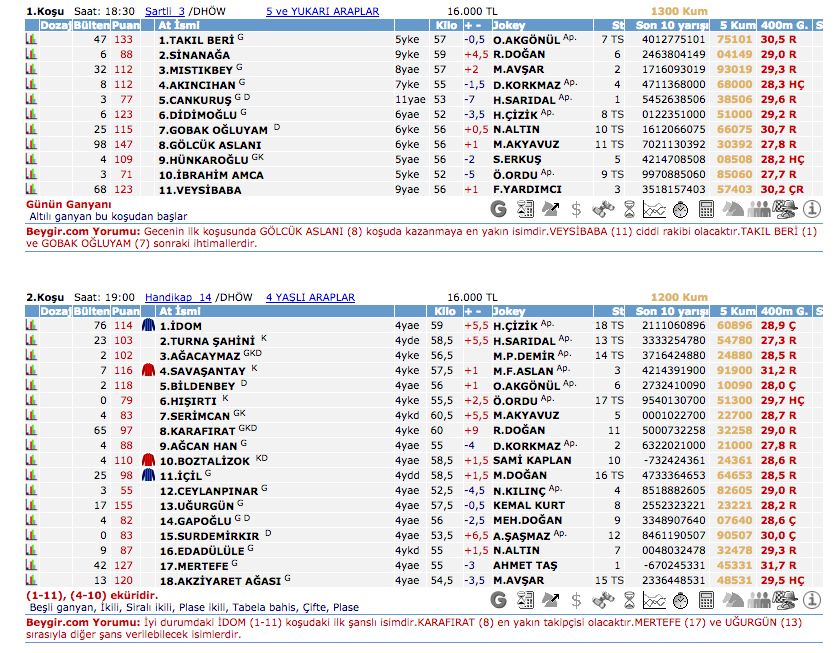Open the 4 YAŞLI ARAPLAR link
Image resolution: width=836 pixels, height=653 pixels.
pyautogui.click(x=310, y=297)
